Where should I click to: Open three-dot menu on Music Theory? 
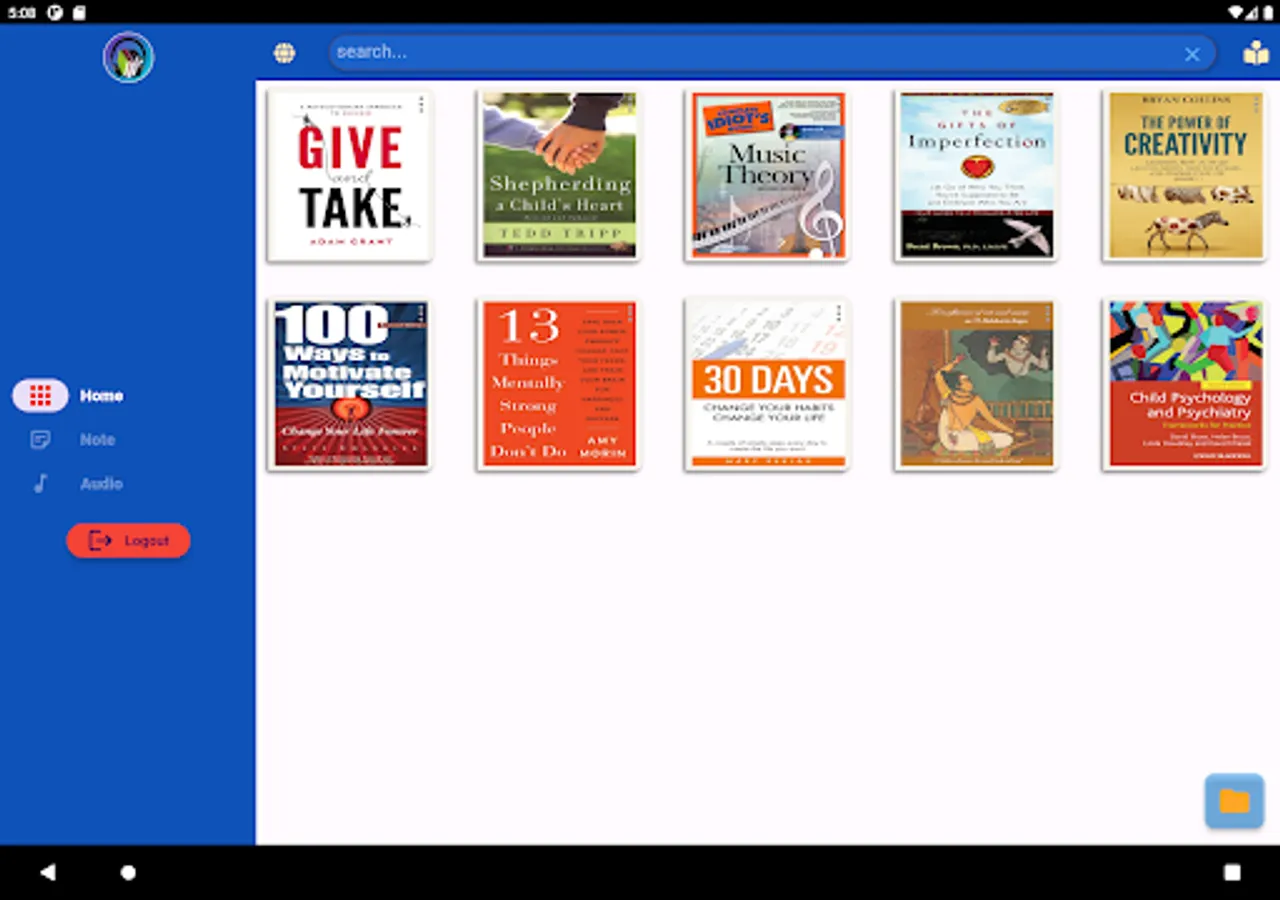tap(839, 104)
